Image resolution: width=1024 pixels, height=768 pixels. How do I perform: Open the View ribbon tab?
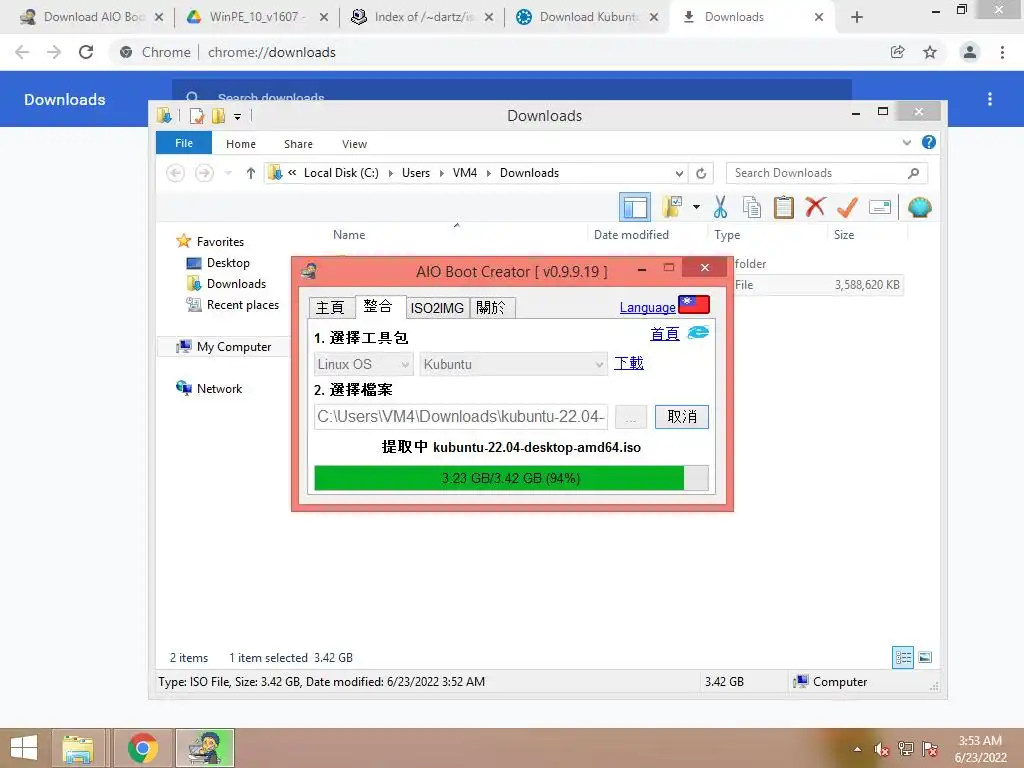pyautogui.click(x=354, y=144)
